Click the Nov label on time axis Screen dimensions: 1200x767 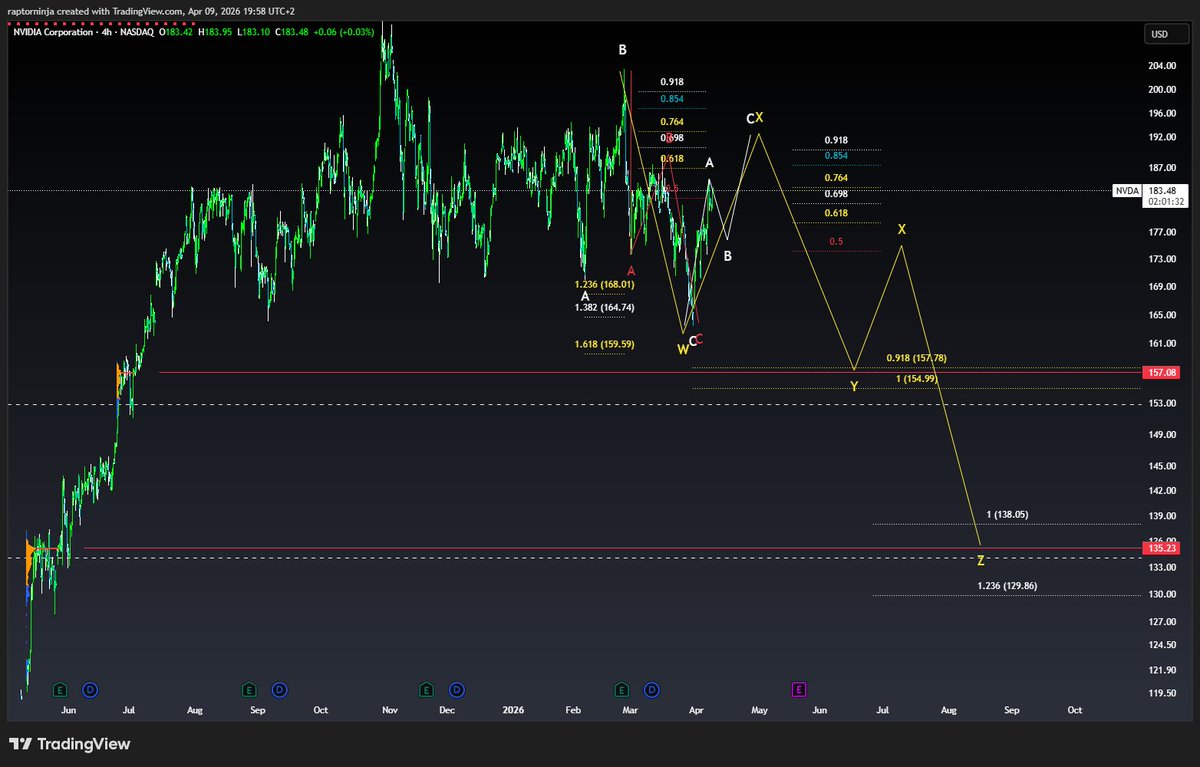(390, 710)
